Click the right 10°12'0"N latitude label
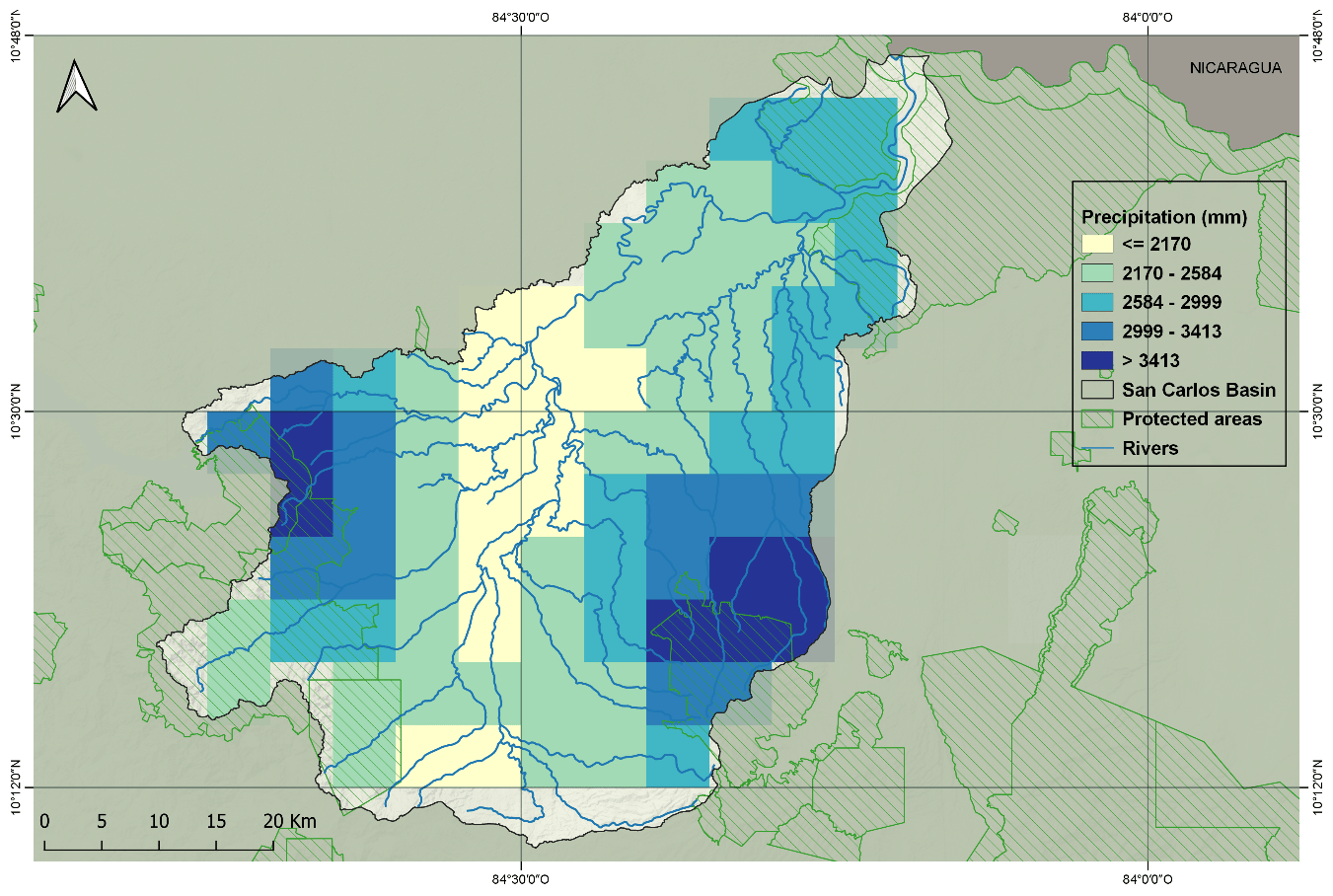The height and width of the screenshot is (896, 1333). coord(1317,787)
